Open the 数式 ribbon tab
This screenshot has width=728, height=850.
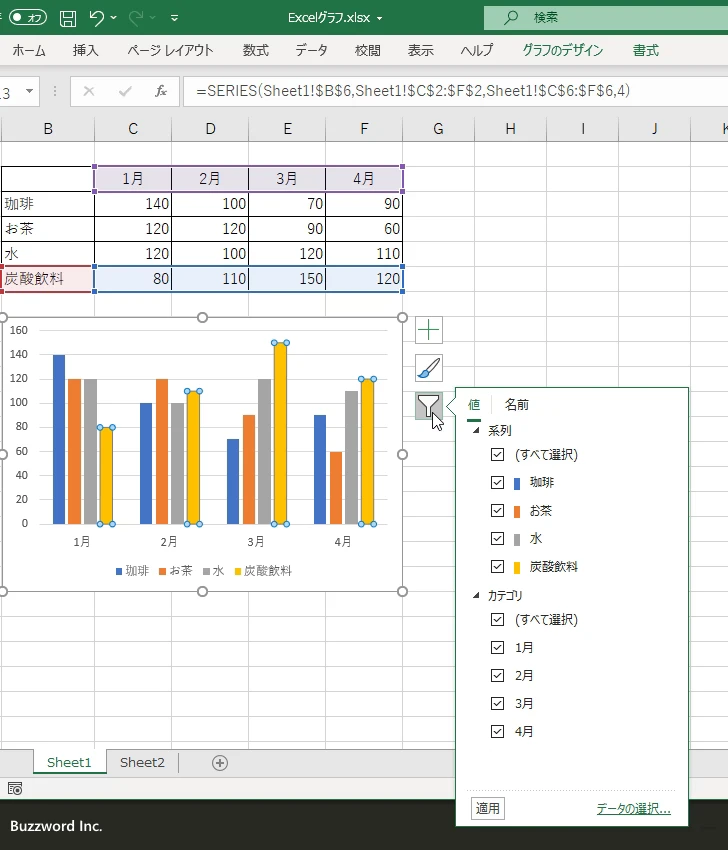pyautogui.click(x=255, y=50)
